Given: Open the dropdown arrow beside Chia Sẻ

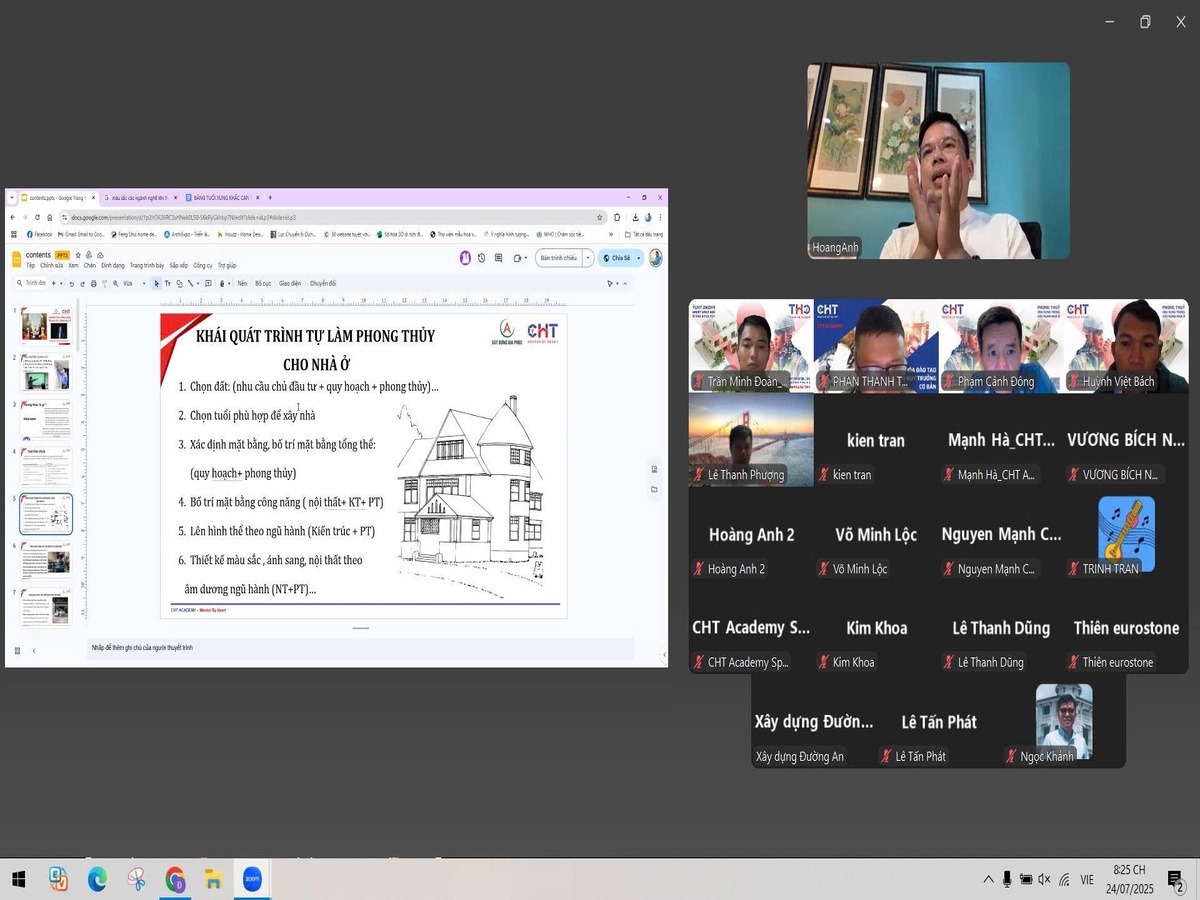Looking at the screenshot, I should 637,257.
